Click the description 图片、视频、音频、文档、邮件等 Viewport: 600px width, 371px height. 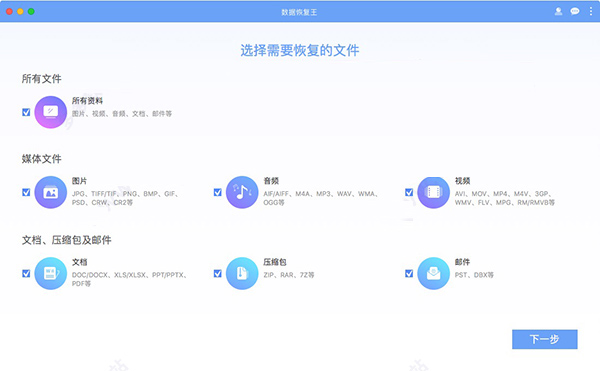(x=122, y=114)
